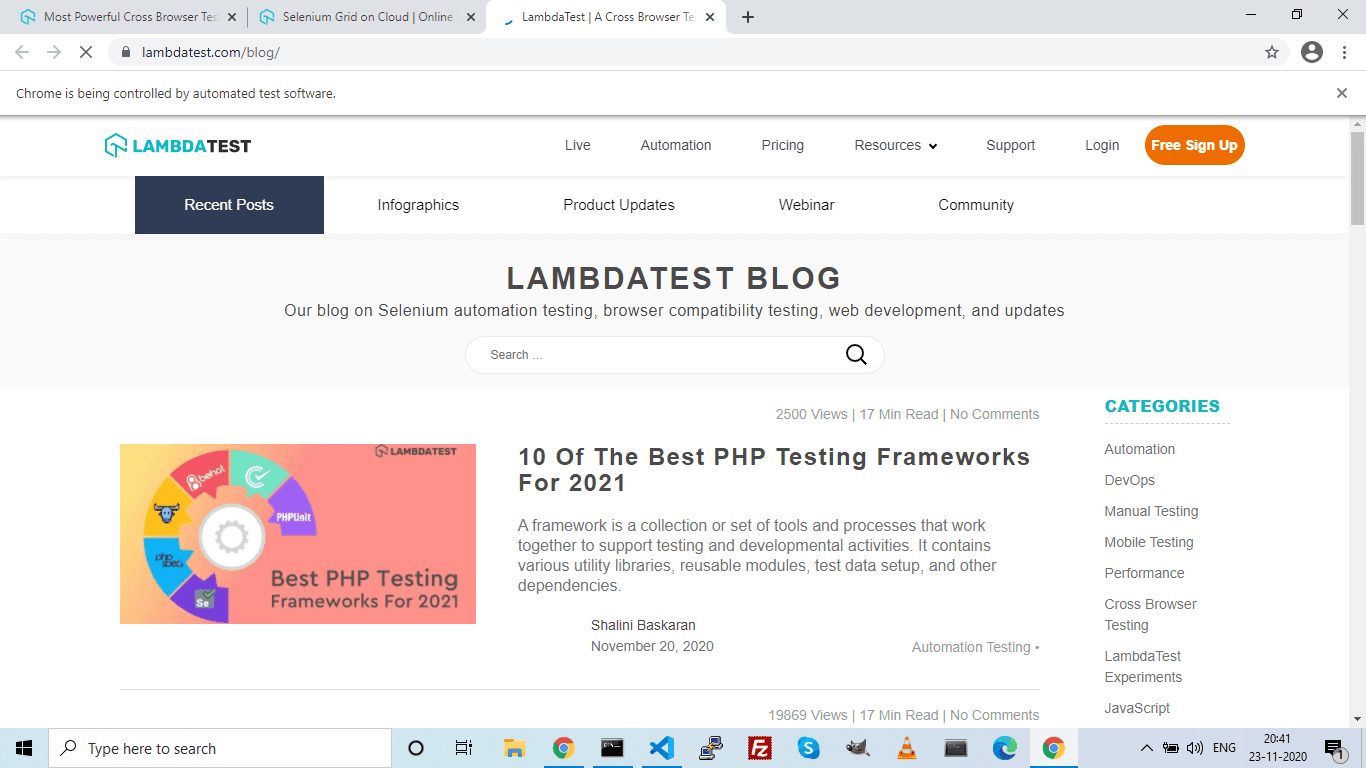Image resolution: width=1366 pixels, height=768 pixels.
Task: Open the Windows Start menu
Action: tap(24, 748)
